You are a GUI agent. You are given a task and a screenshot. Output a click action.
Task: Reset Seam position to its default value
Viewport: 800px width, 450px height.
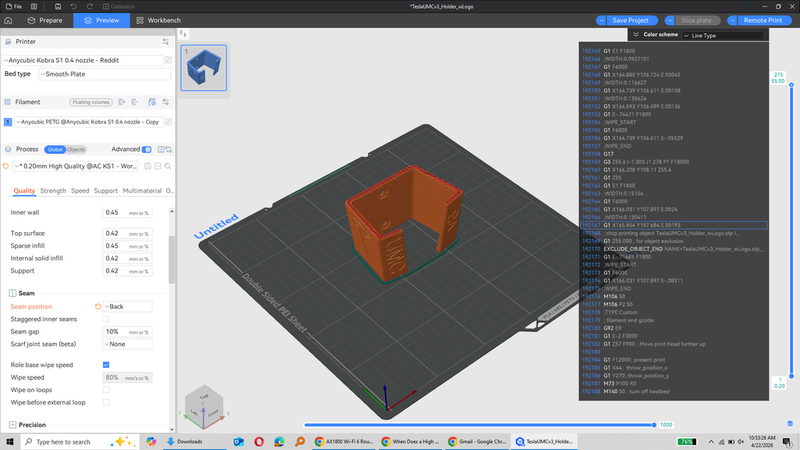pos(96,306)
